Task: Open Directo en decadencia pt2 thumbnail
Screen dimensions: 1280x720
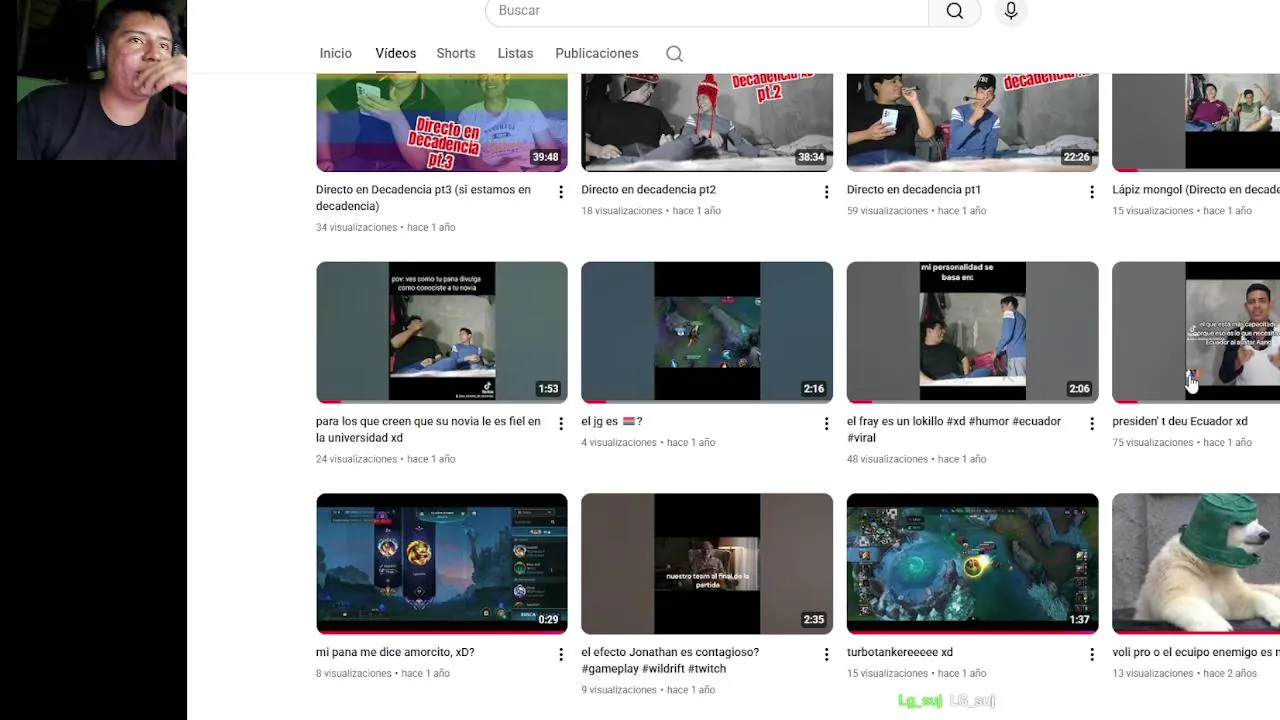Action: pyautogui.click(x=707, y=122)
